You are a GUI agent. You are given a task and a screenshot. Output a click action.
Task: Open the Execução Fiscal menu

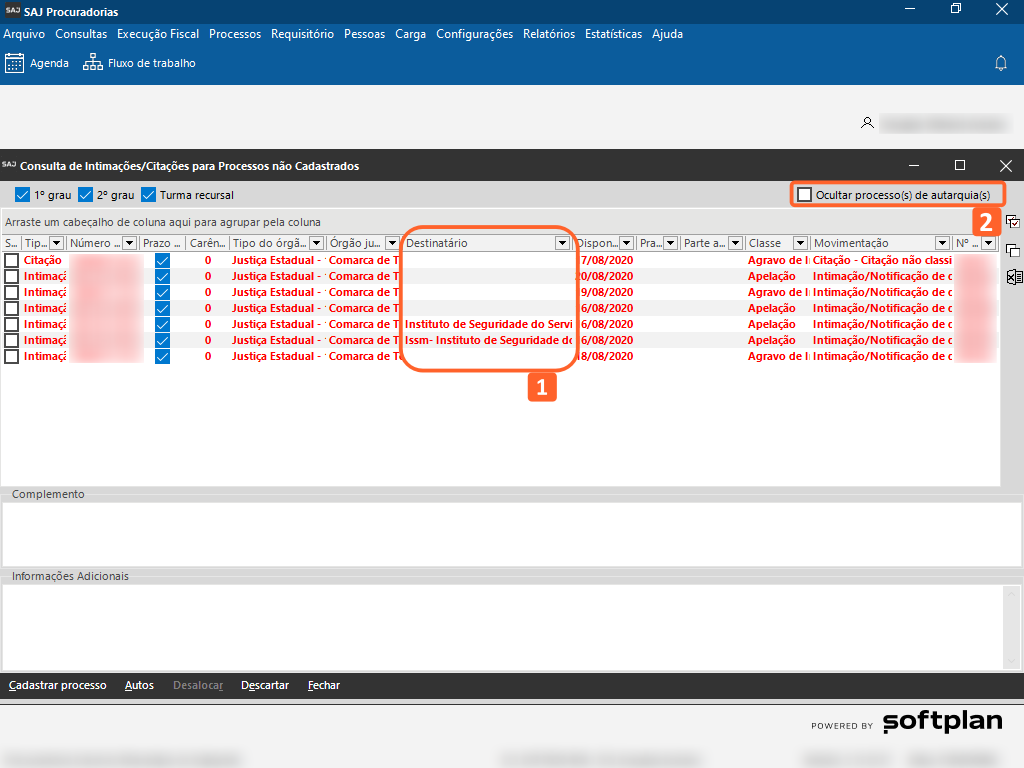(157, 34)
